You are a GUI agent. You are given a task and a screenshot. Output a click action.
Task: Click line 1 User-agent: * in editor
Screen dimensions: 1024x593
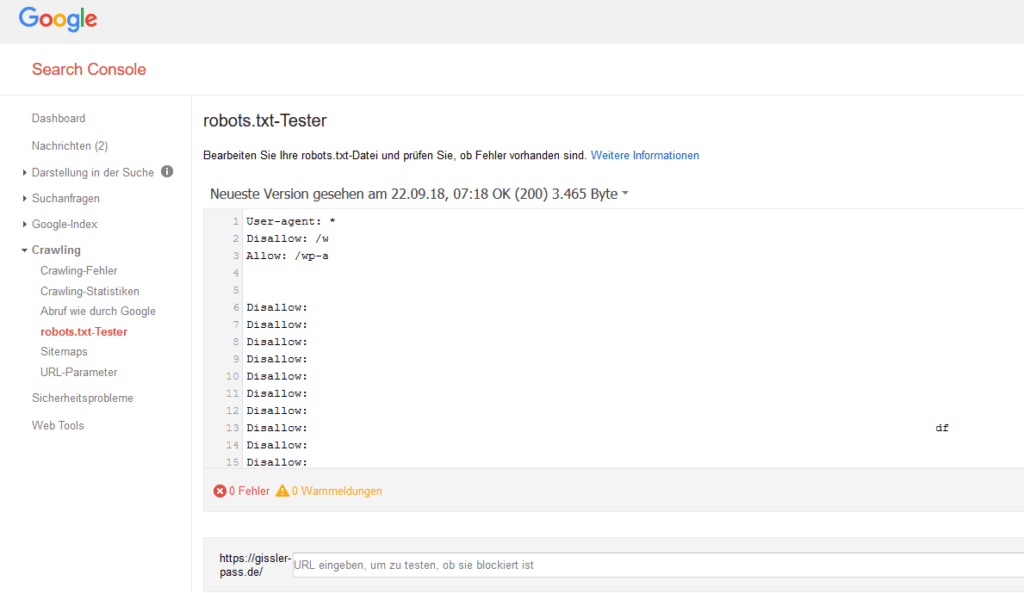291,221
